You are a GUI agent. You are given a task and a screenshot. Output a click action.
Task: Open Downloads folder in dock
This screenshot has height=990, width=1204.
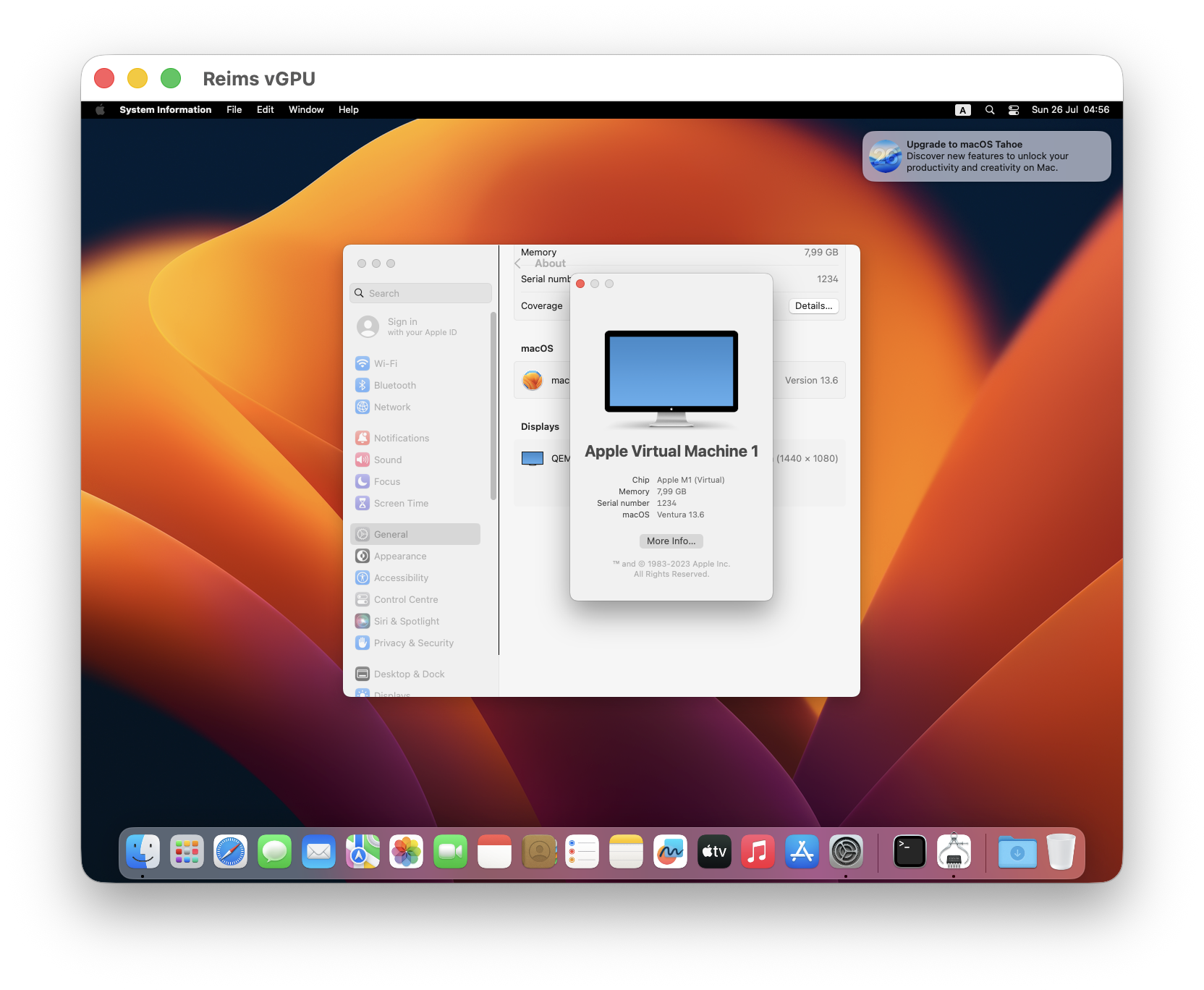[x=1017, y=852]
